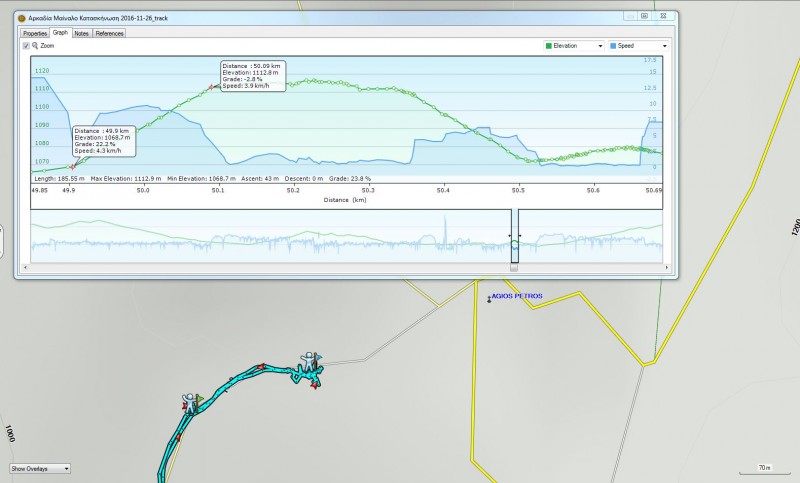Image resolution: width=800 pixels, height=483 pixels.
Task: Click the 50.5 distance axis label
Action: point(518,190)
